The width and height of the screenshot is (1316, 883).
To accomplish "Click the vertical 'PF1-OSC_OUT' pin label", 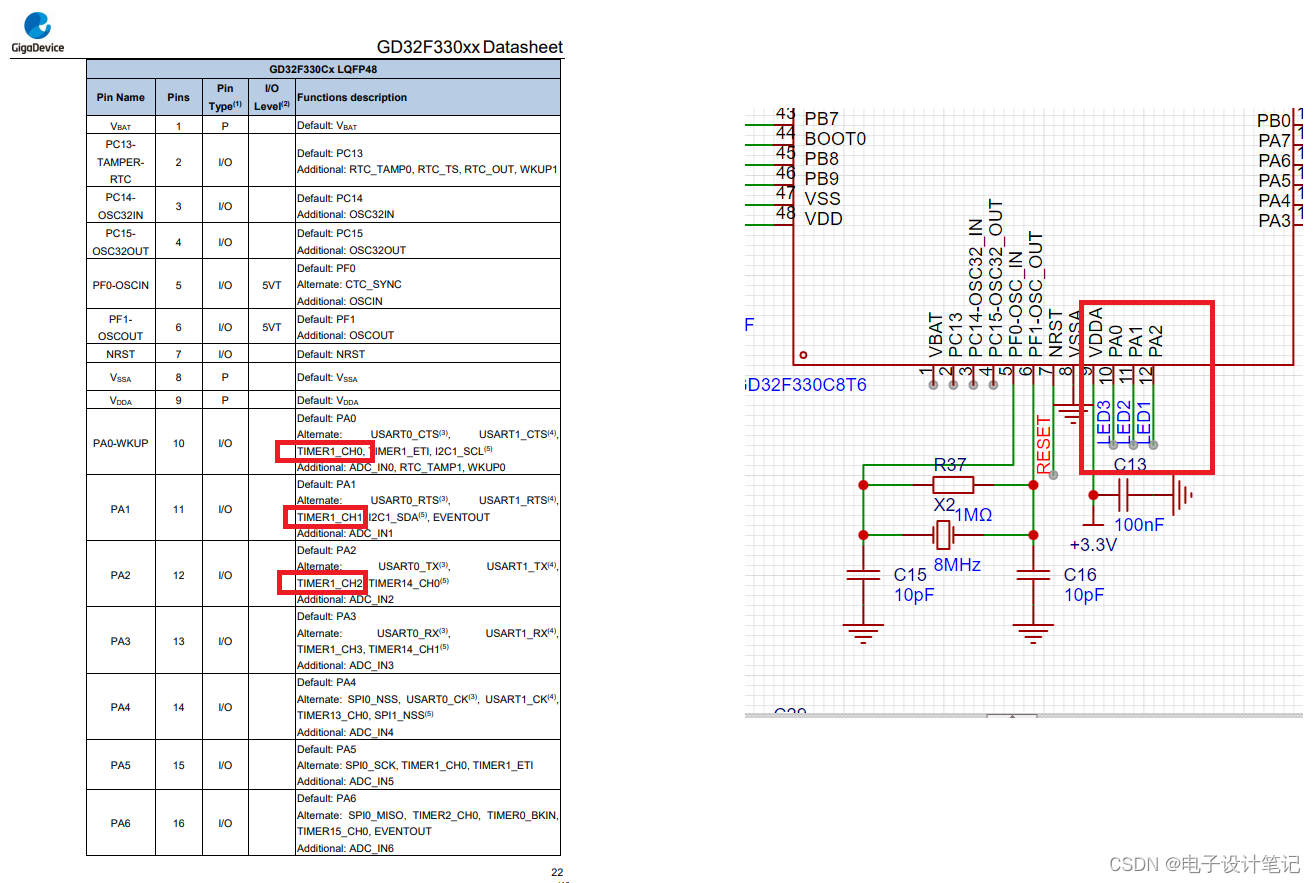I will point(1035,295).
